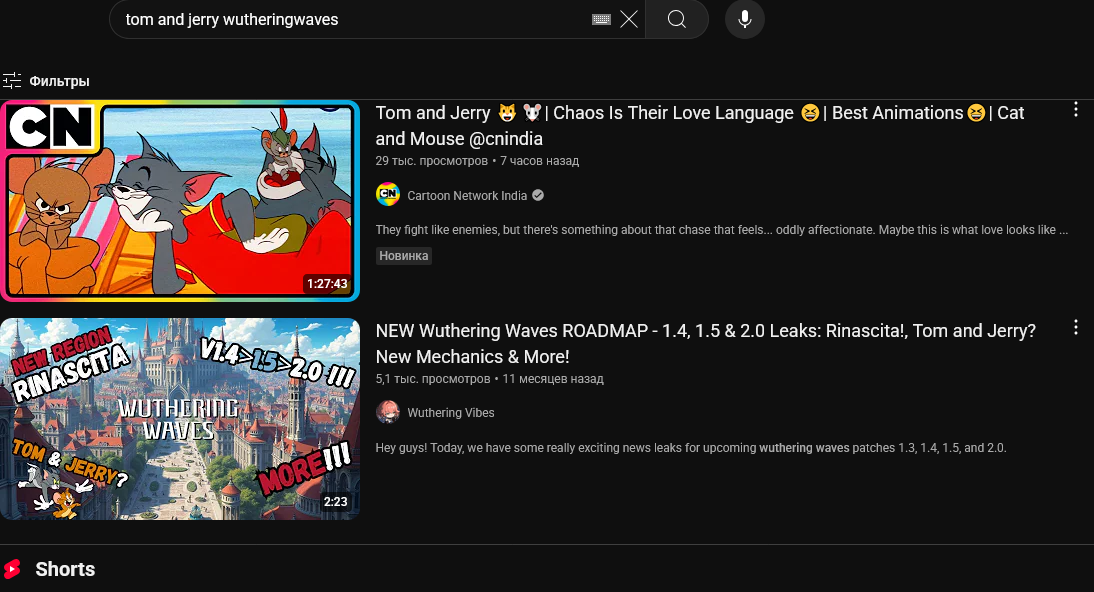
Task: Clear the search query with the X icon
Action: [629, 20]
